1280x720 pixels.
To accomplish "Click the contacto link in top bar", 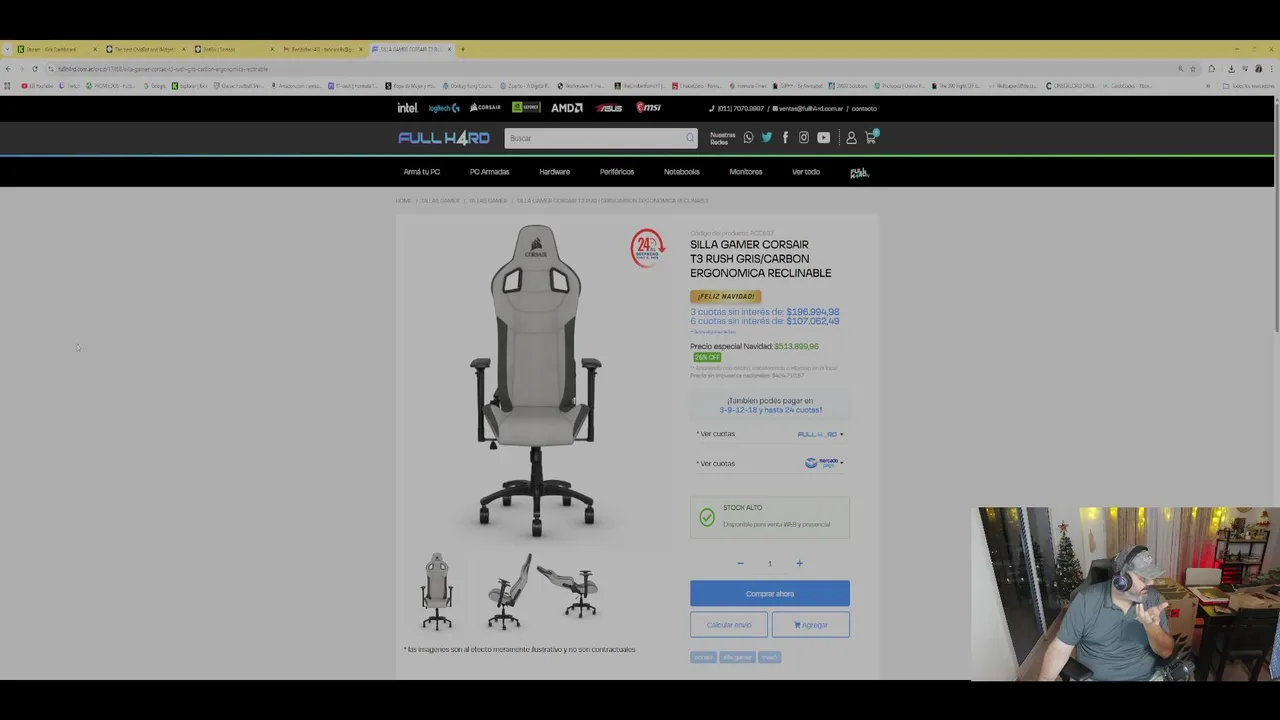I will 864,108.
